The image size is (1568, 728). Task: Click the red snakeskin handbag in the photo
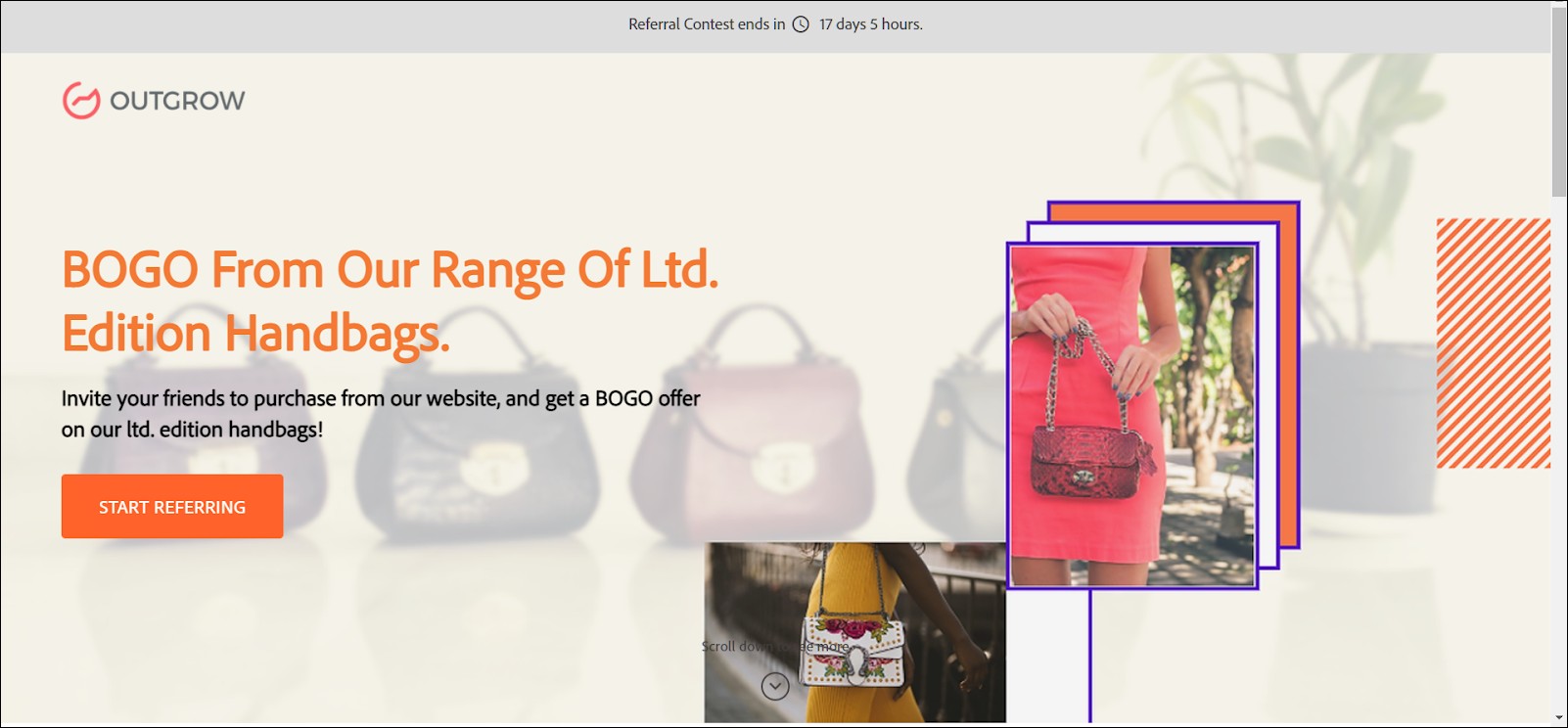(x=1086, y=460)
